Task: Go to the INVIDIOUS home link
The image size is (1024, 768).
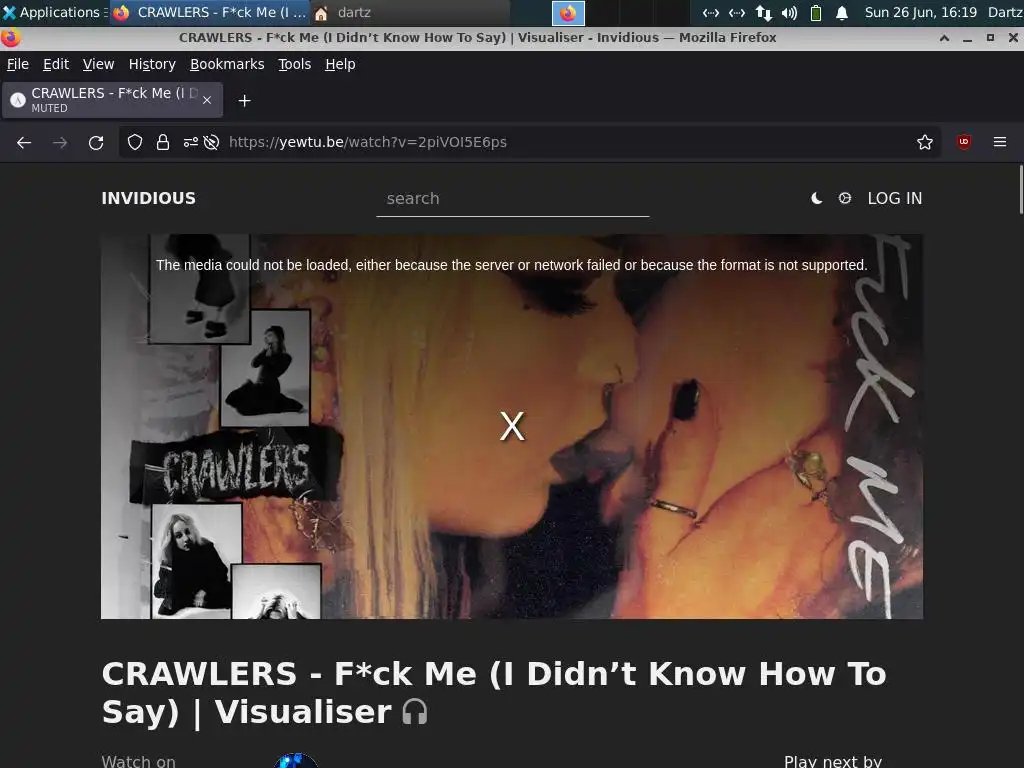Action: [148, 199]
